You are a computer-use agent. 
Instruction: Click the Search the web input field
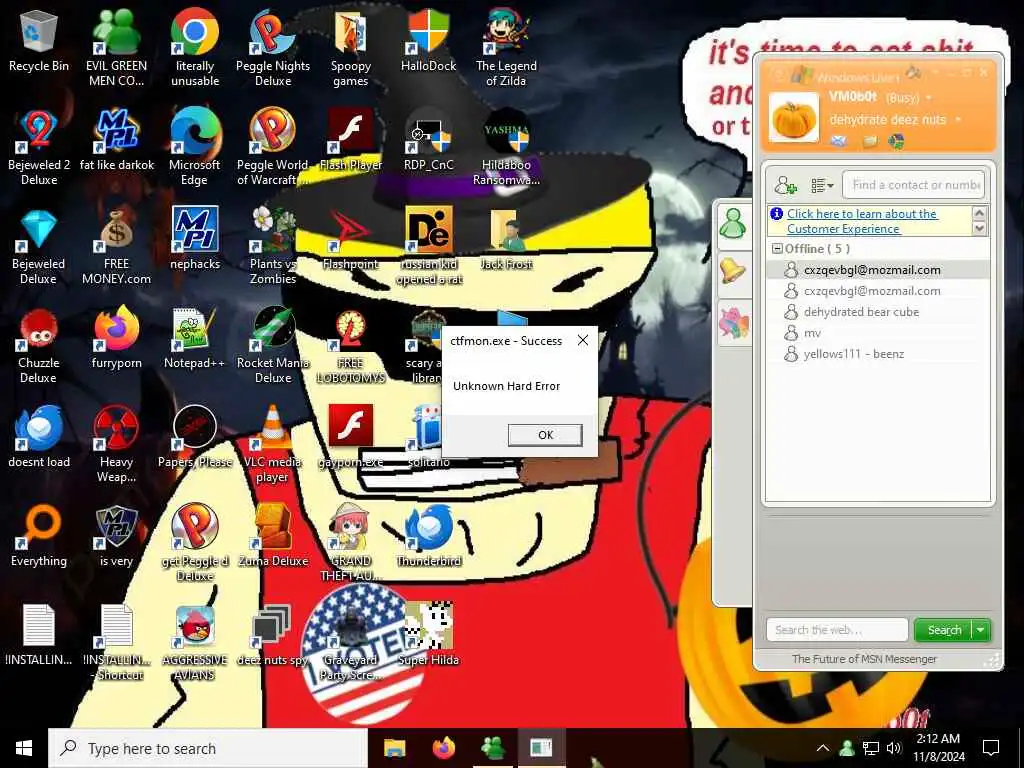click(837, 630)
